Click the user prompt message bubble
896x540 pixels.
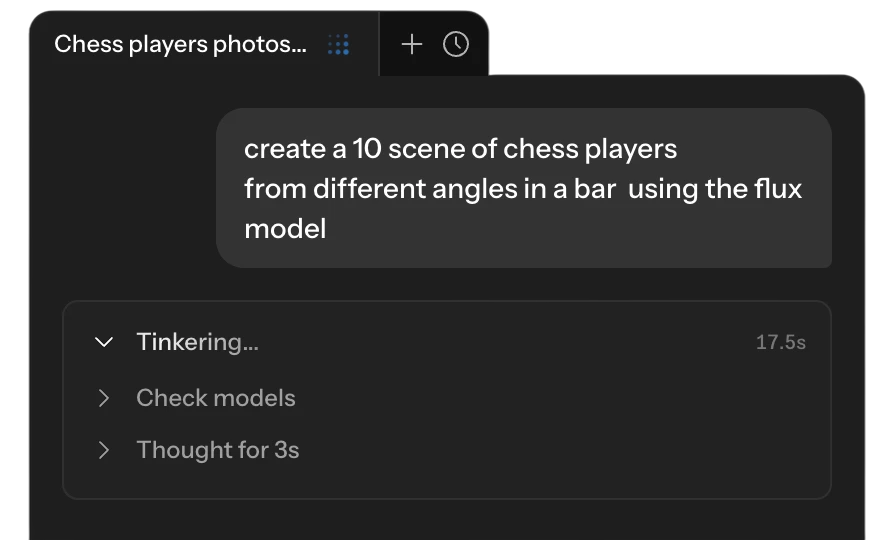coord(523,188)
